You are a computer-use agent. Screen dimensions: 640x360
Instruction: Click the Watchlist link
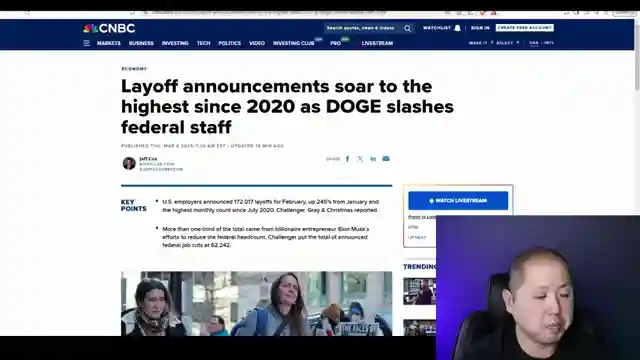(x=436, y=28)
